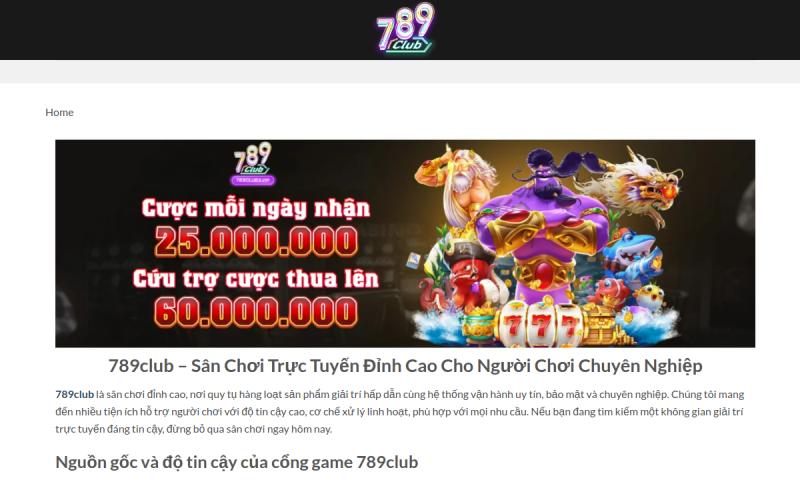800x480 pixels.
Task: Select the 777 slot machine graphic
Action: 540,324
